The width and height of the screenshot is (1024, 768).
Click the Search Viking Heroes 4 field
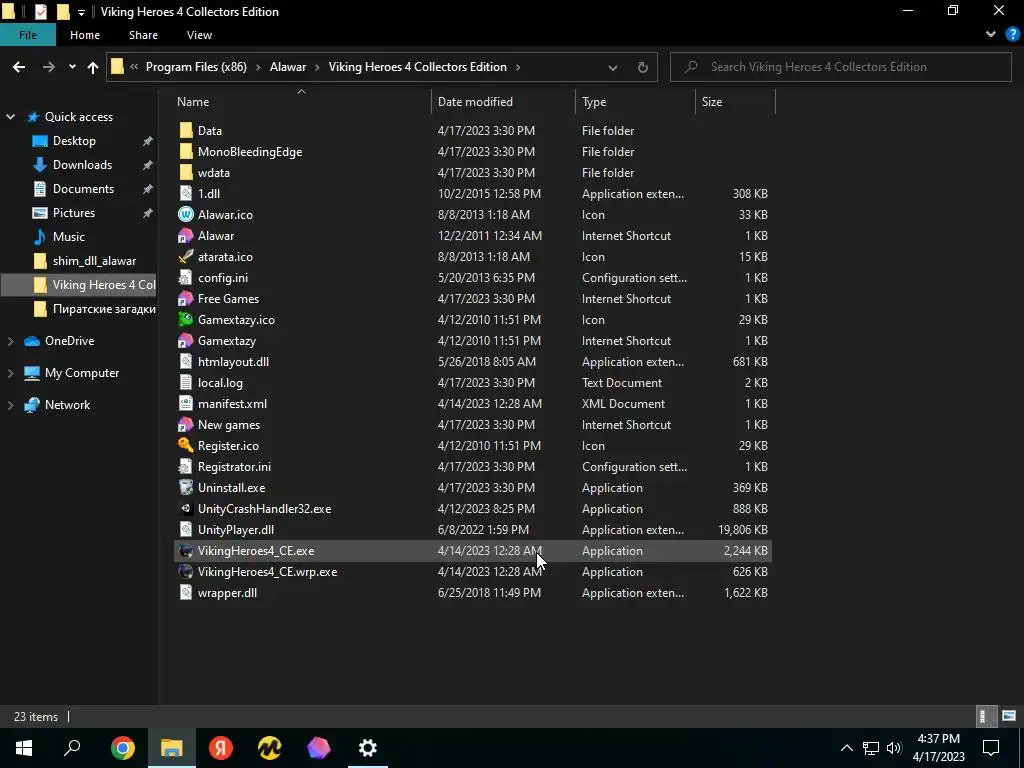[x=841, y=67]
